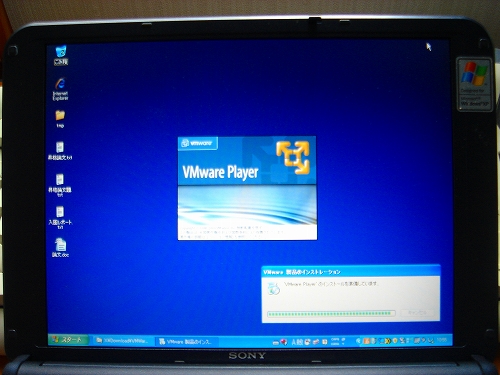Select the 入園レポート text file icon
The height and width of the screenshot is (375, 500).
(60, 217)
